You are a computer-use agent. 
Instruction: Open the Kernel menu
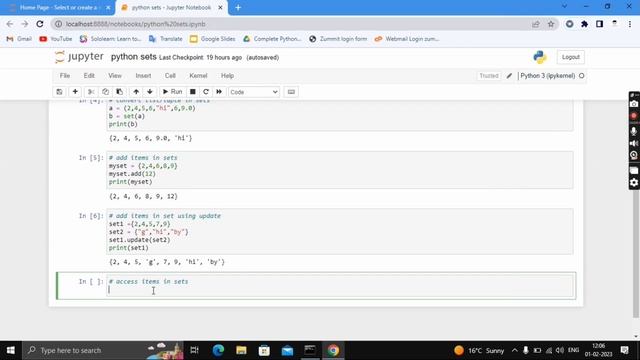point(198,76)
